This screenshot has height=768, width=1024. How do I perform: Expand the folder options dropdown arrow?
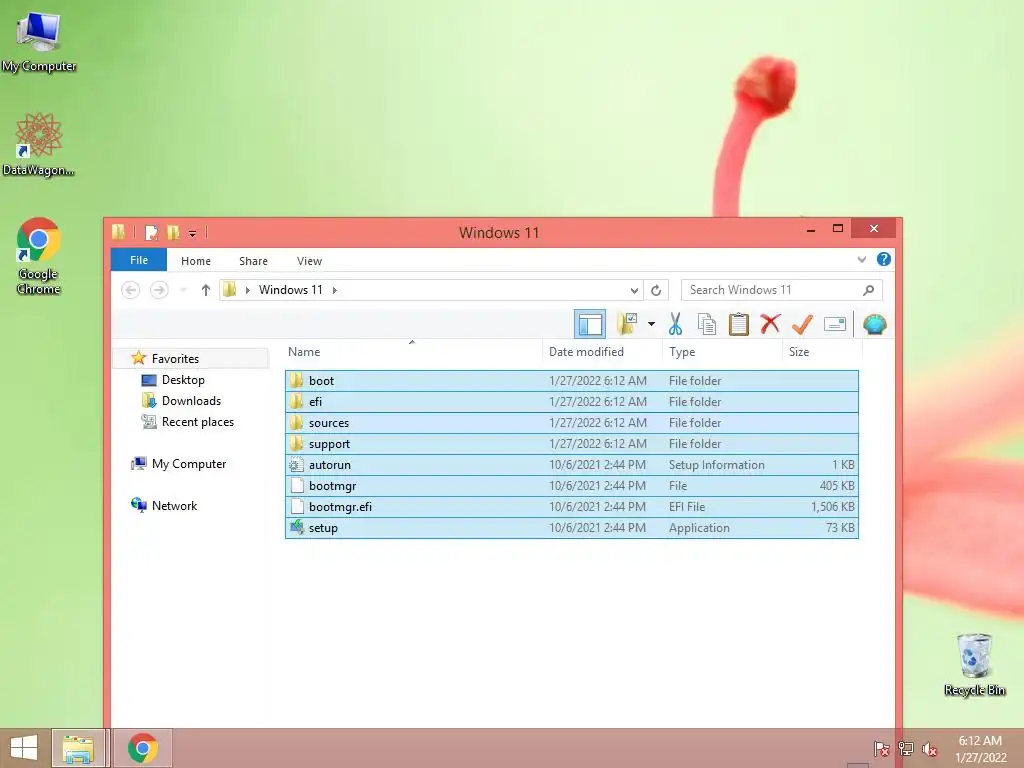pyautogui.click(x=651, y=324)
